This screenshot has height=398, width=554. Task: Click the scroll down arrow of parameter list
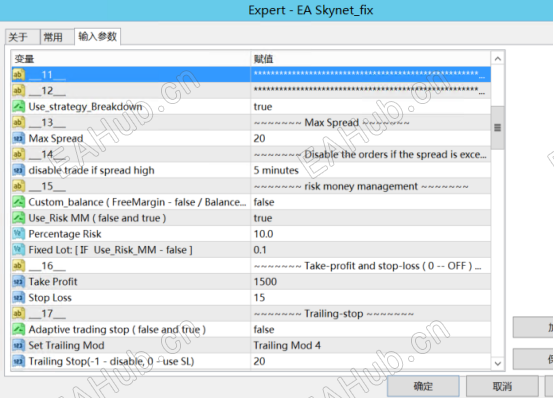click(497, 363)
